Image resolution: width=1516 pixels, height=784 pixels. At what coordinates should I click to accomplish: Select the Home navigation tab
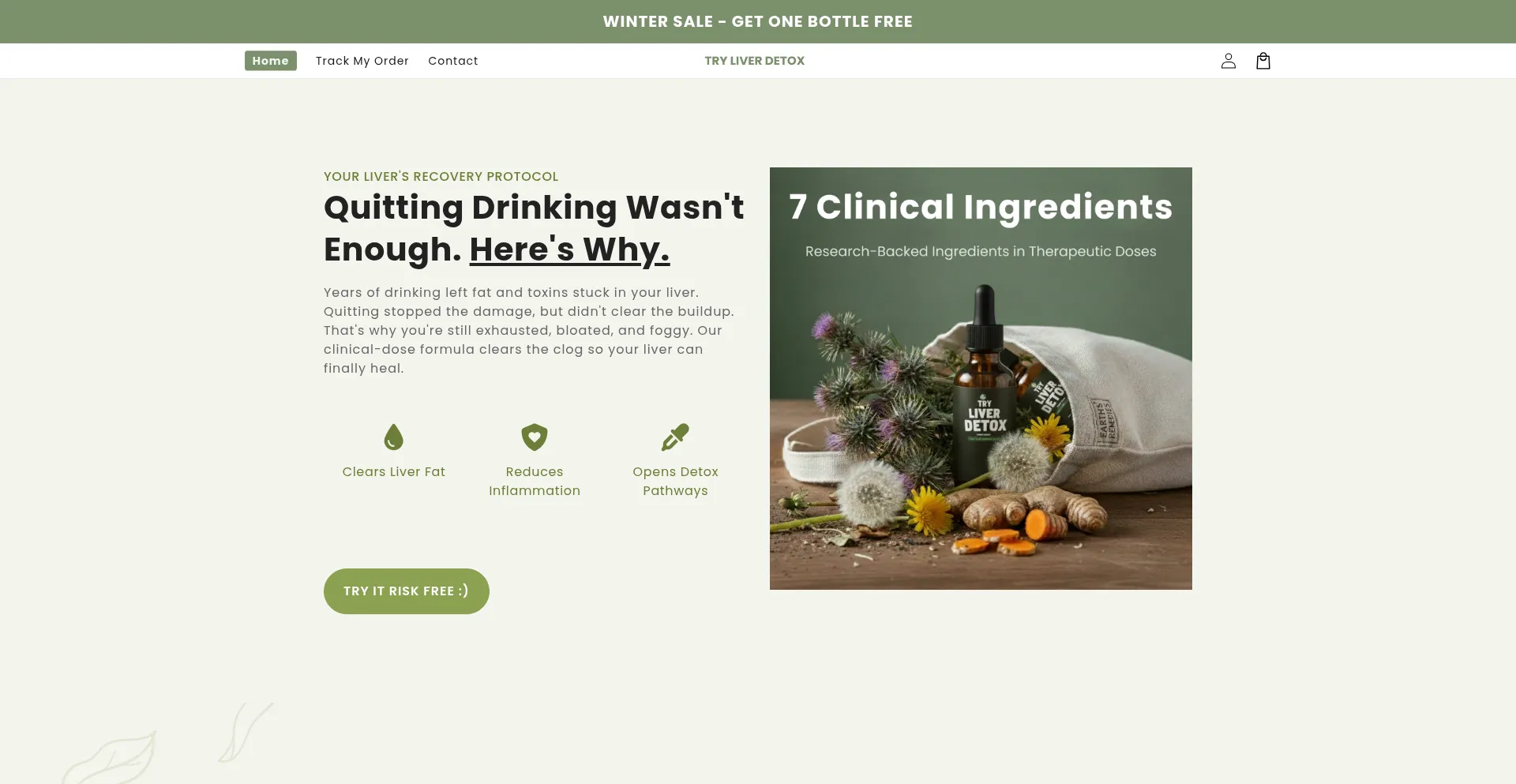tap(271, 61)
